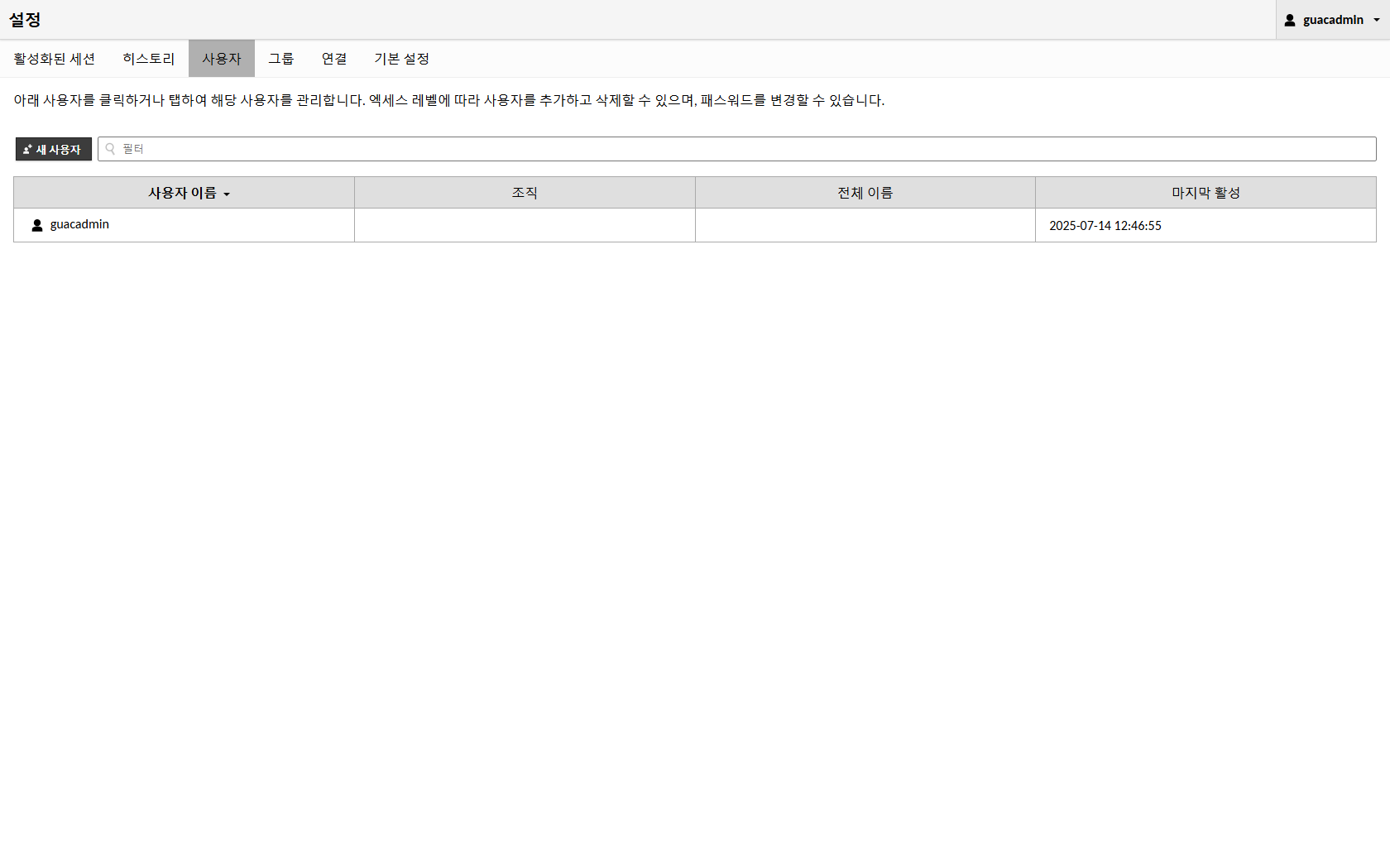1390x868 pixels.
Task: Click the user icon in guacadmin row
Action: pyautogui.click(x=37, y=225)
